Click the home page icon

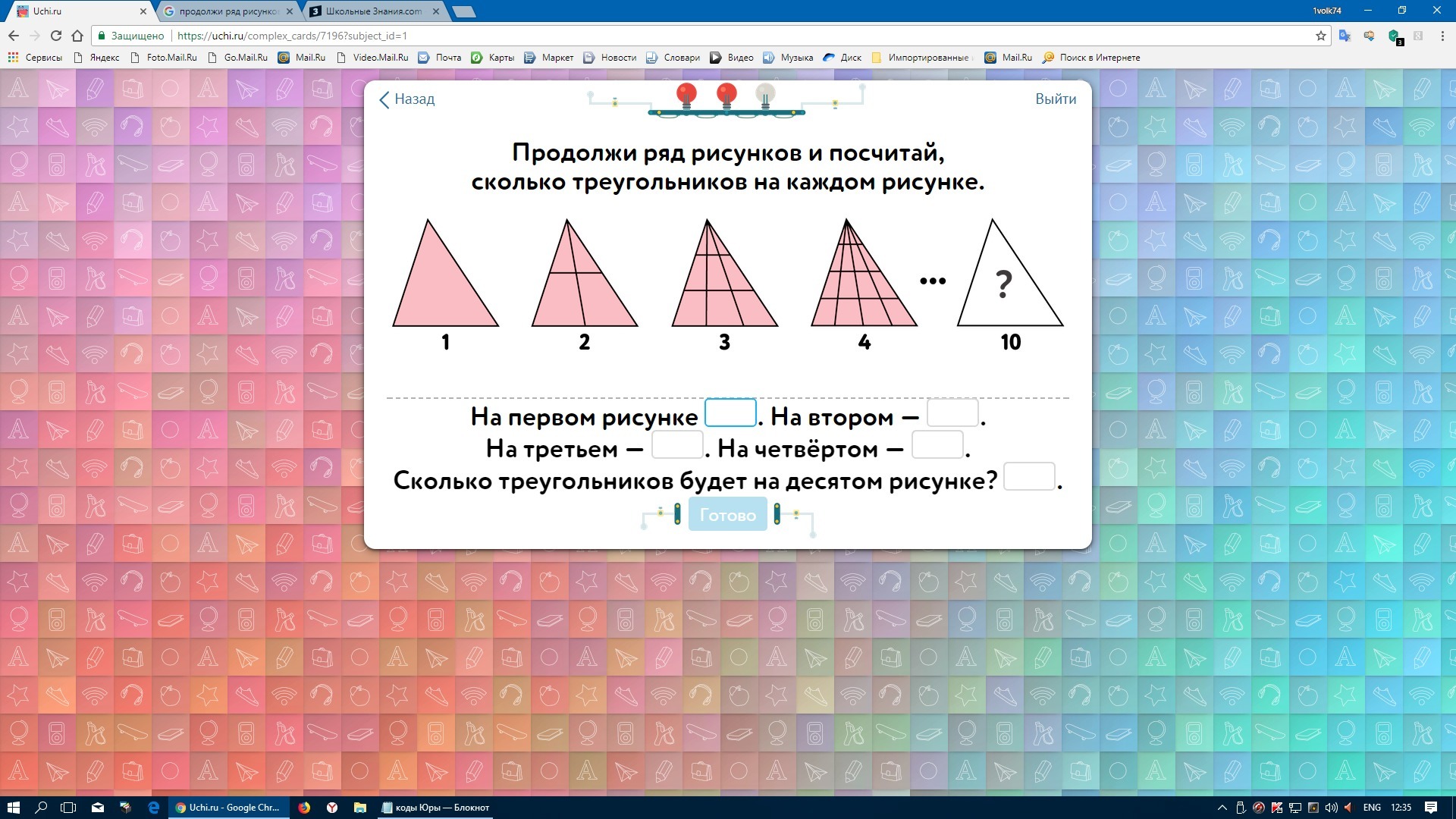77,36
